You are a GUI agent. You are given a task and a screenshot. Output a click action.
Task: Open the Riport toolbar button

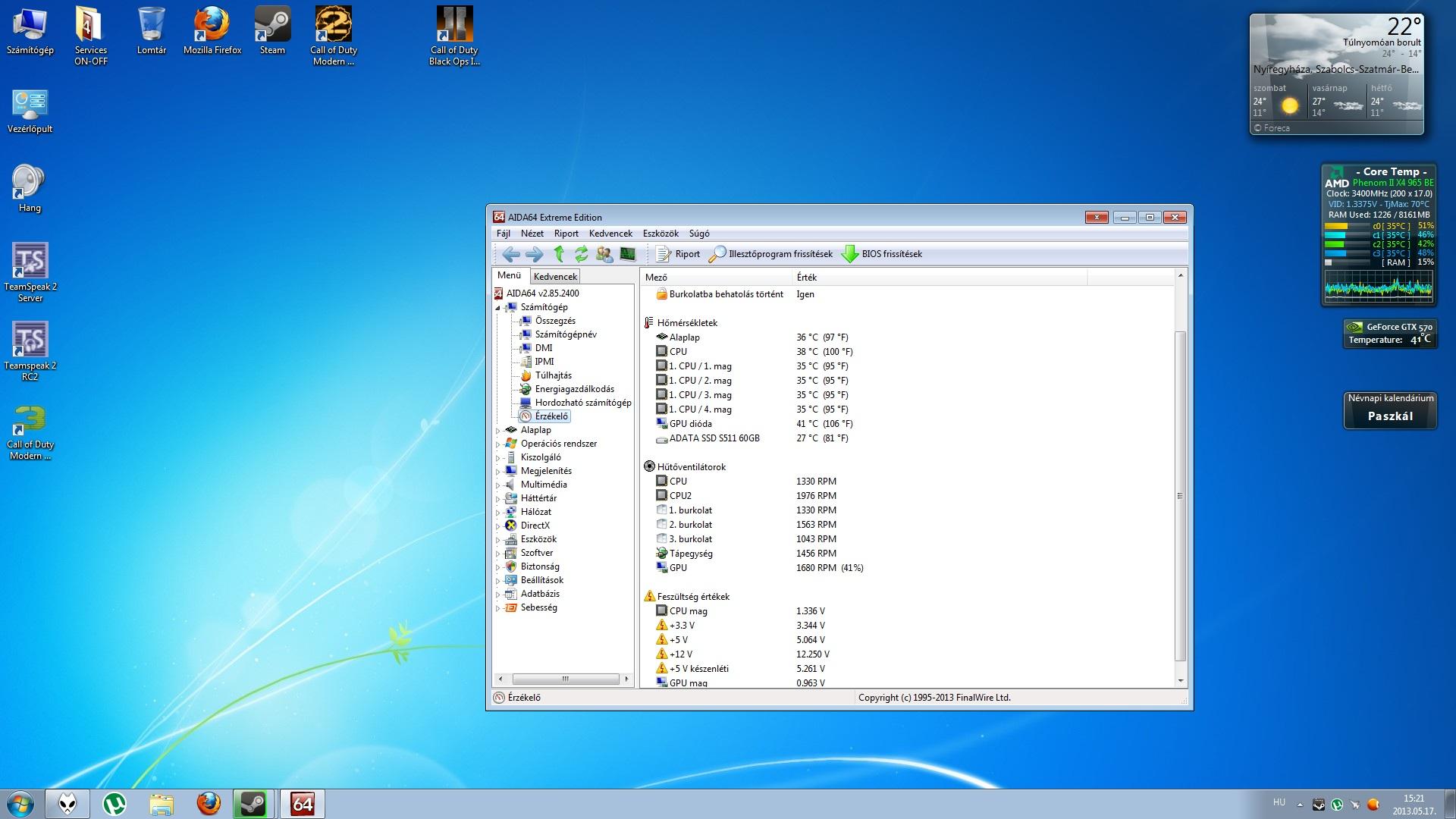[x=678, y=254]
